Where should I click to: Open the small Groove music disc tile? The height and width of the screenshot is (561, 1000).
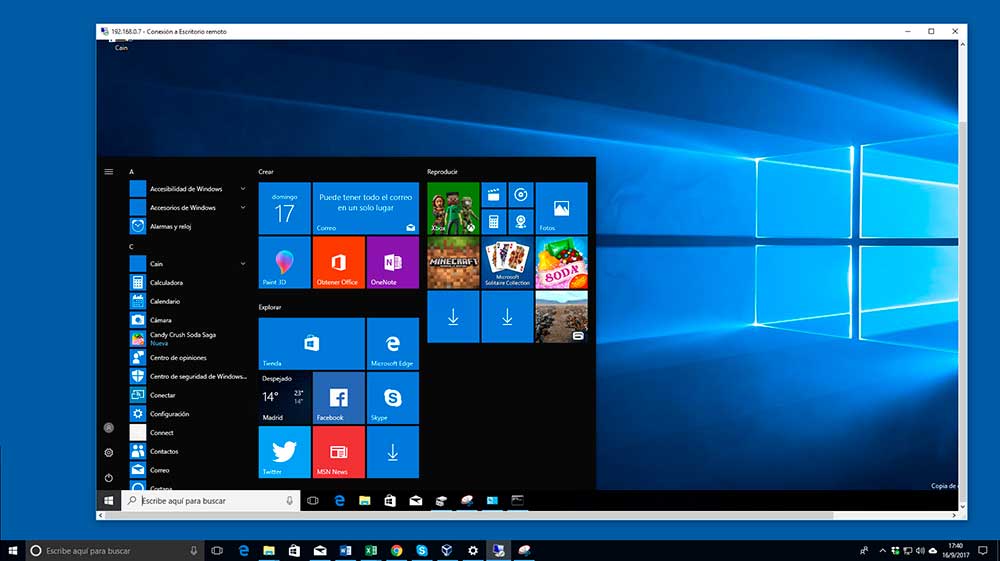pyautogui.click(x=521, y=195)
